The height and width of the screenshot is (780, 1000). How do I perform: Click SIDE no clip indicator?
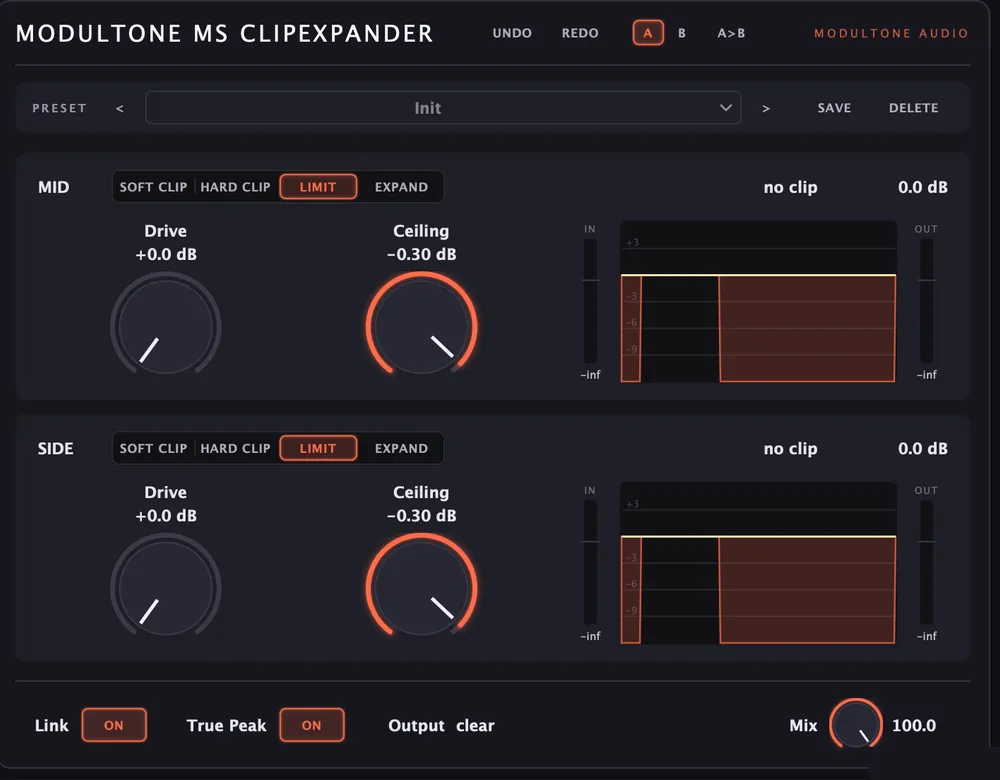click(x=790, y=449)
